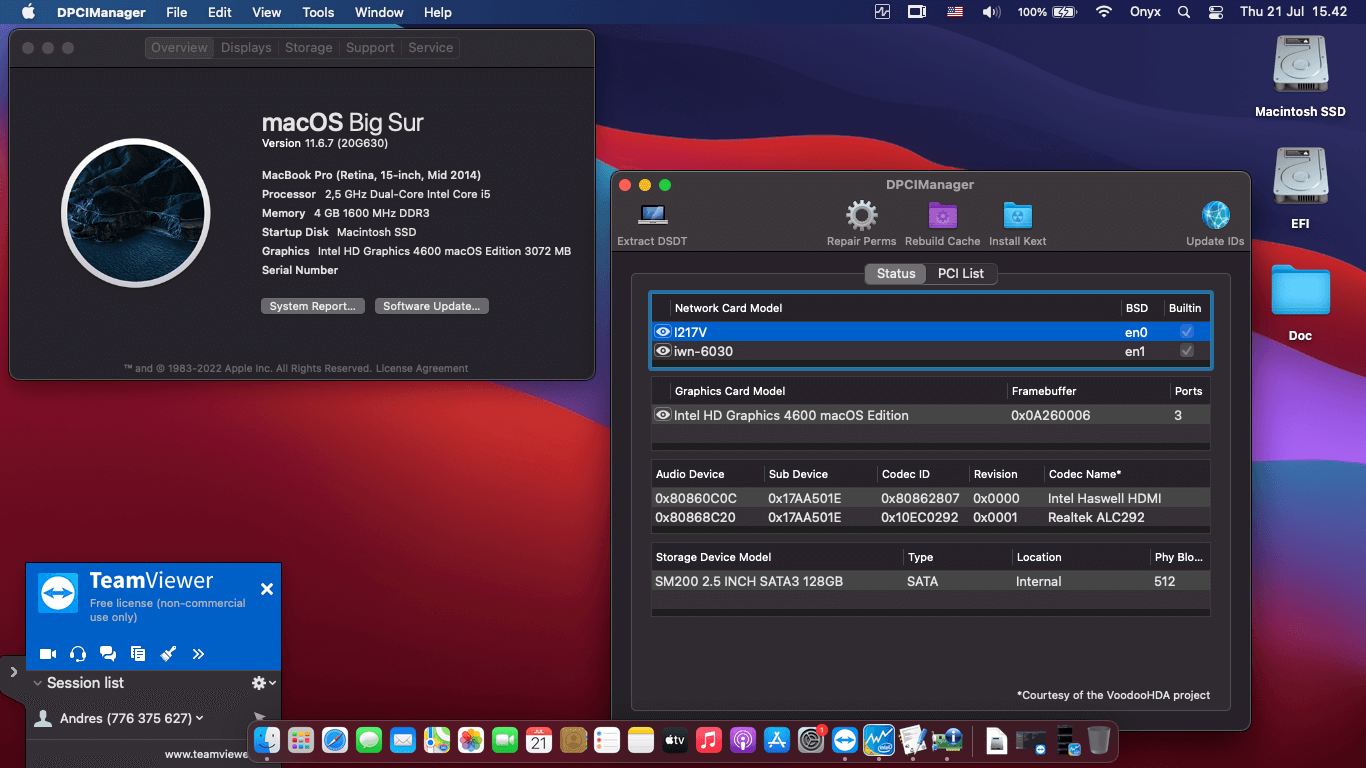The width and height of the screenshot is (1366, 768).
Task: Open FaceTime from the Dock
Action: click(505, 740)
